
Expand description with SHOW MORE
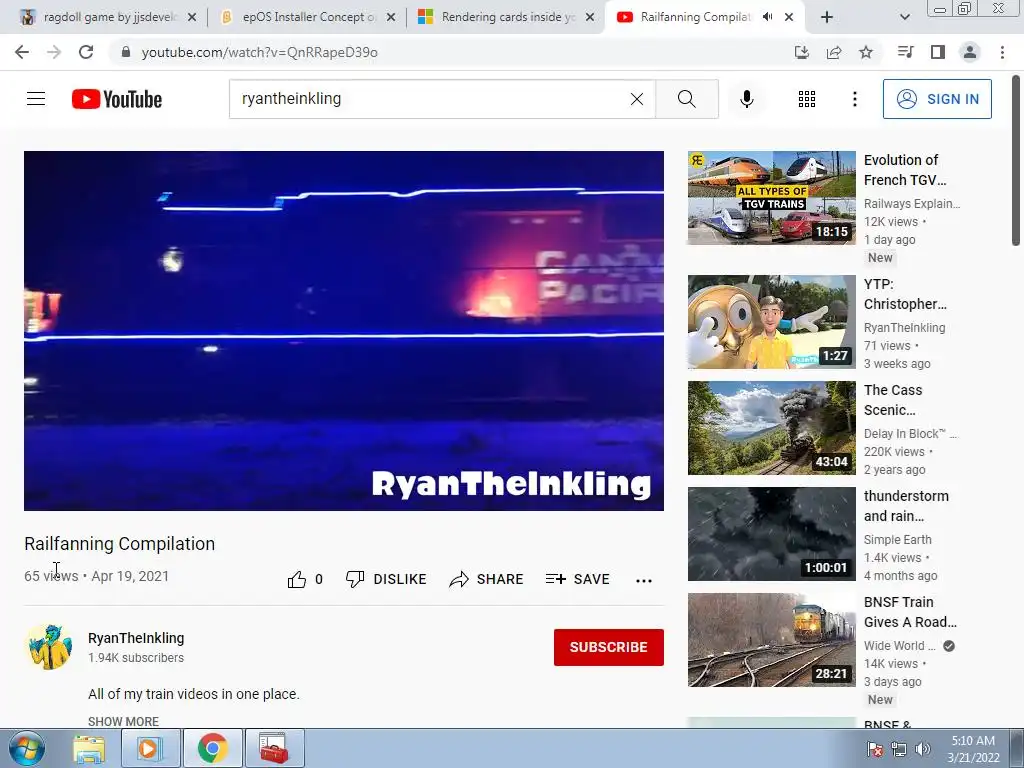[123, 722]
